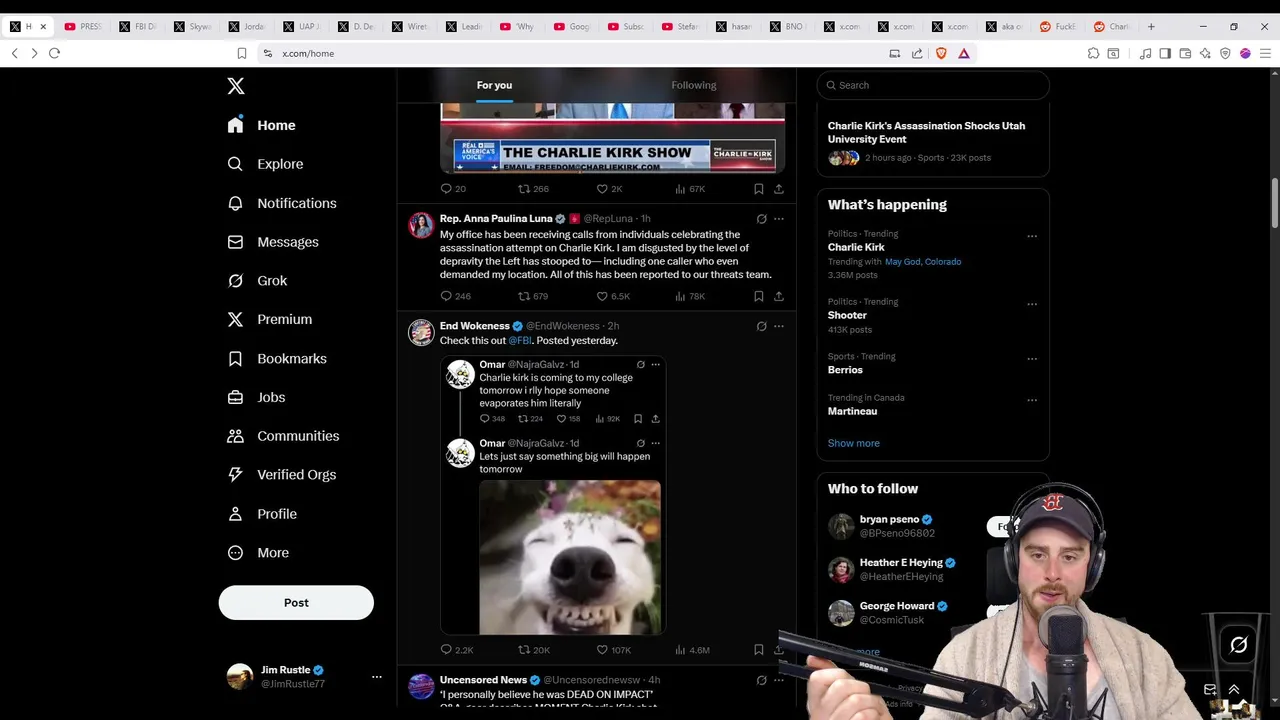
Task: Open the May God, Colorado trending link
Action: point(923,262)
